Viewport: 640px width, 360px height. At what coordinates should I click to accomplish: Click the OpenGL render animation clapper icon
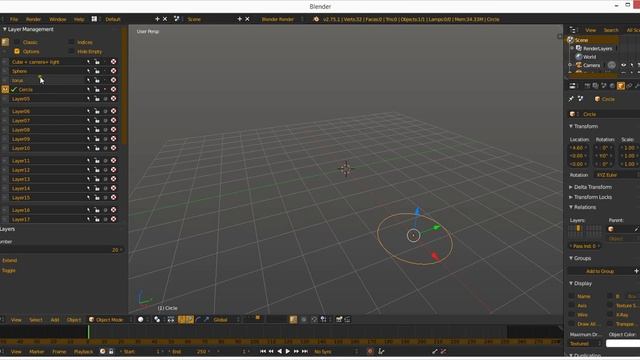click(x=347, y=320)
